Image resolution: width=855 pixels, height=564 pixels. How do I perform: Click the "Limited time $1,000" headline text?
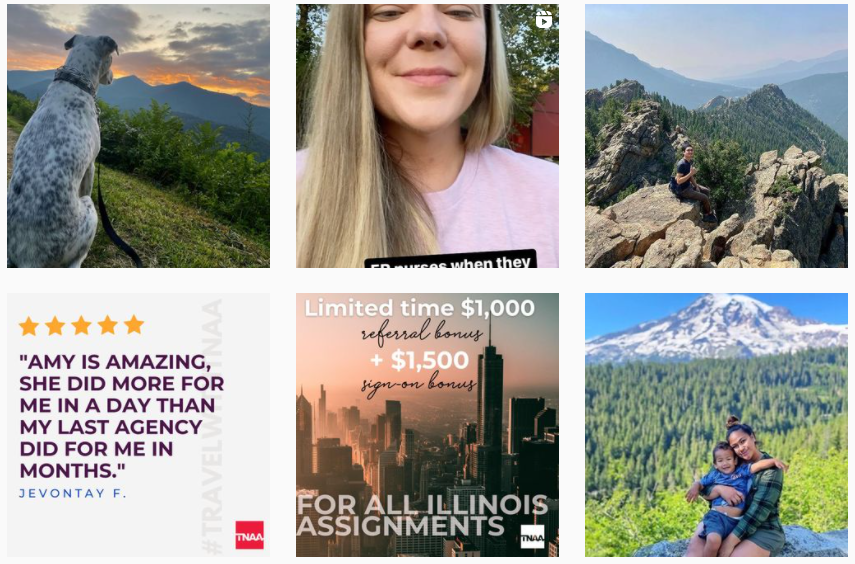(419, 308)
